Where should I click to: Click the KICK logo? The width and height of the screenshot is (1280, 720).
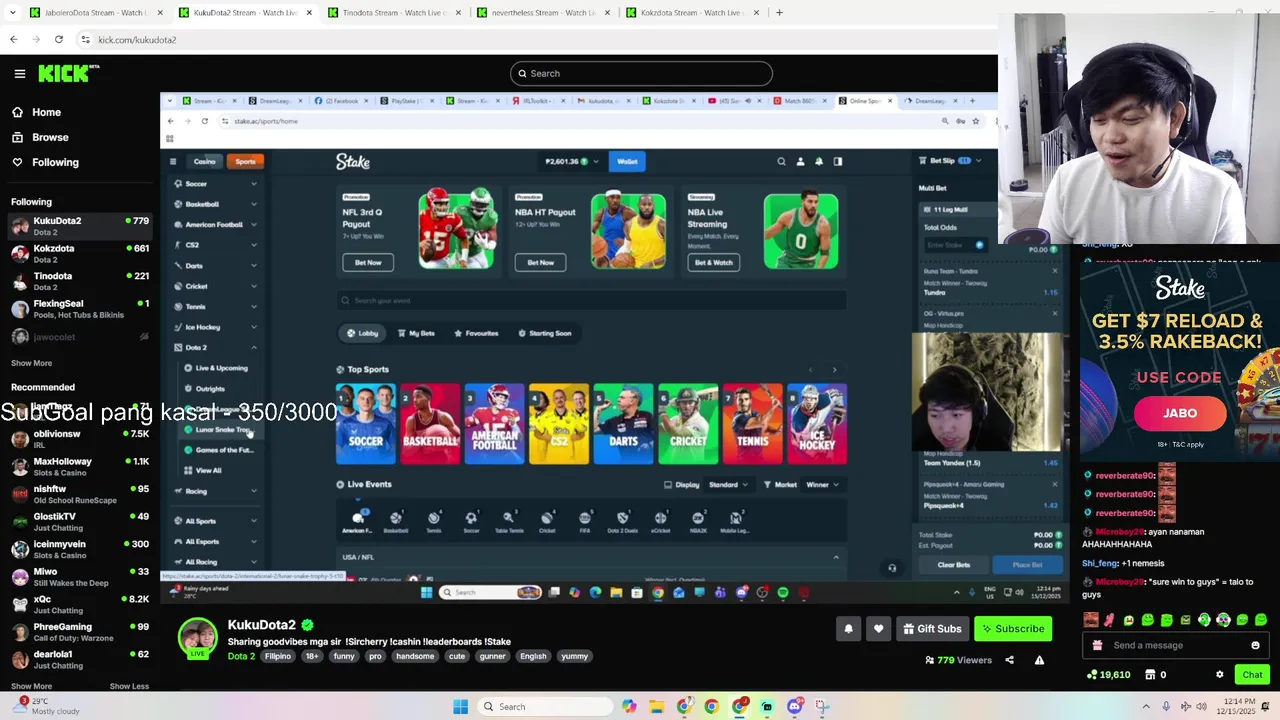pos(68,73)
